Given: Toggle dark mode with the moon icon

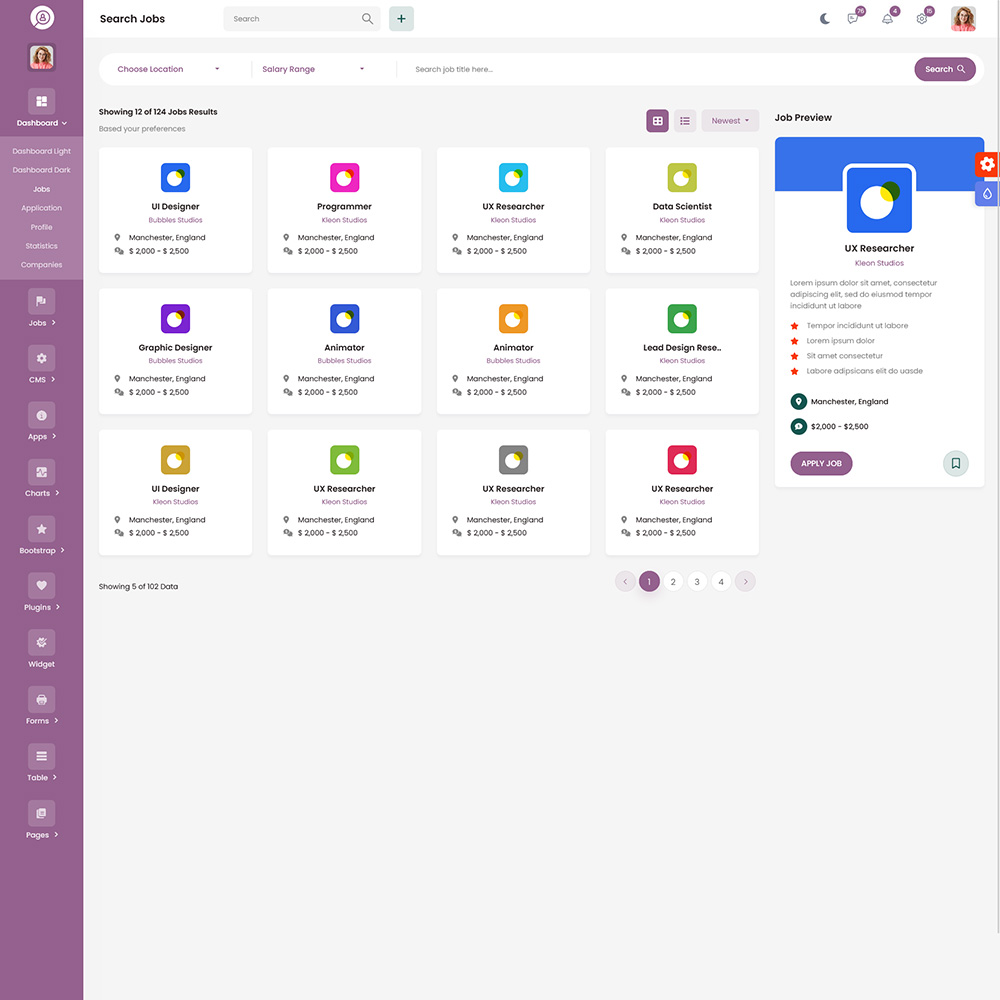Looking at the screenshot, I should coord(825,18).
